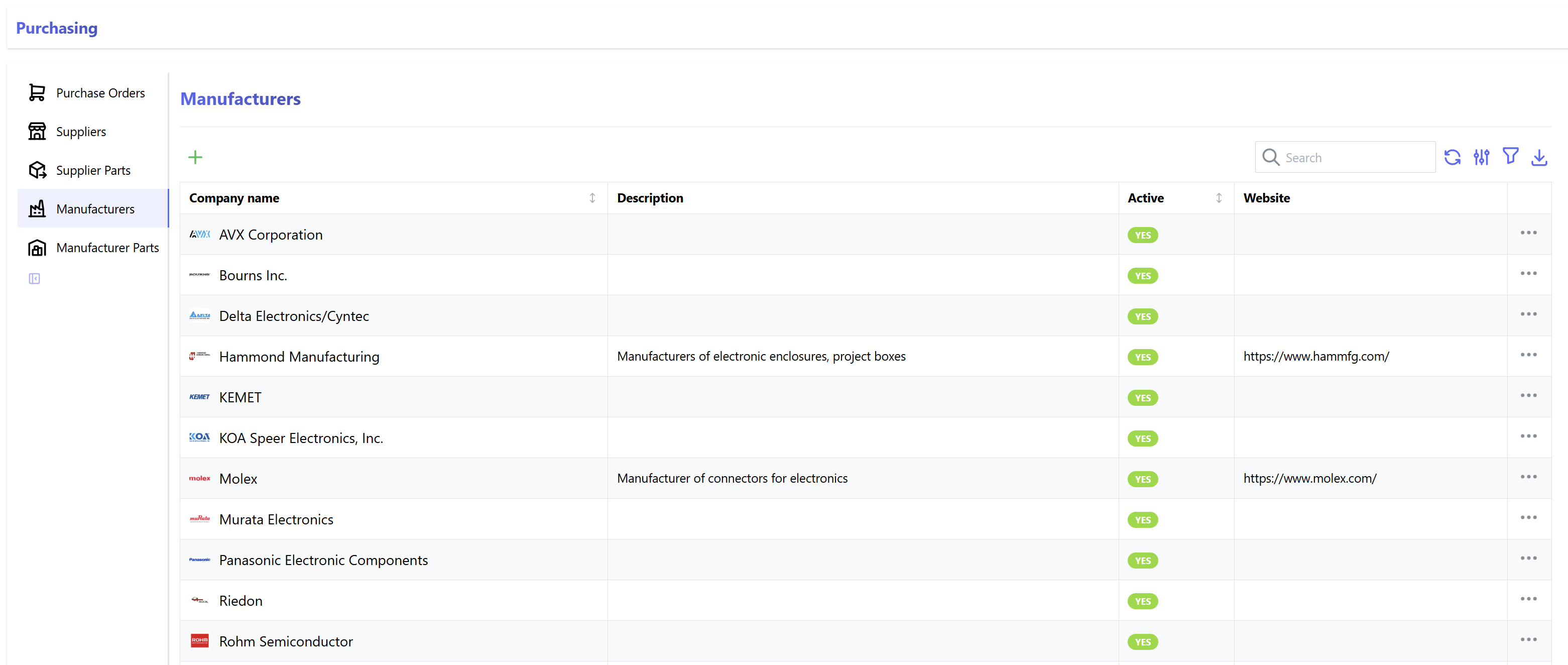1568x665 pixels.
Task: Refresh the manufacturers table
Action: 1453,157
